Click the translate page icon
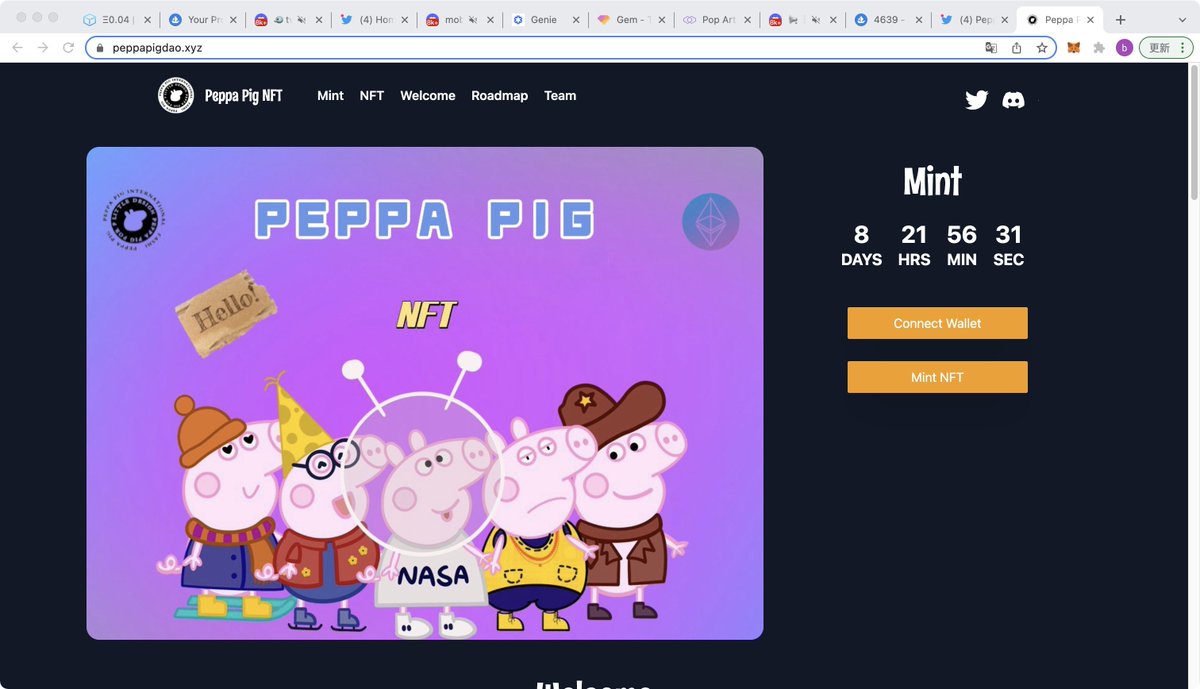 991,47
